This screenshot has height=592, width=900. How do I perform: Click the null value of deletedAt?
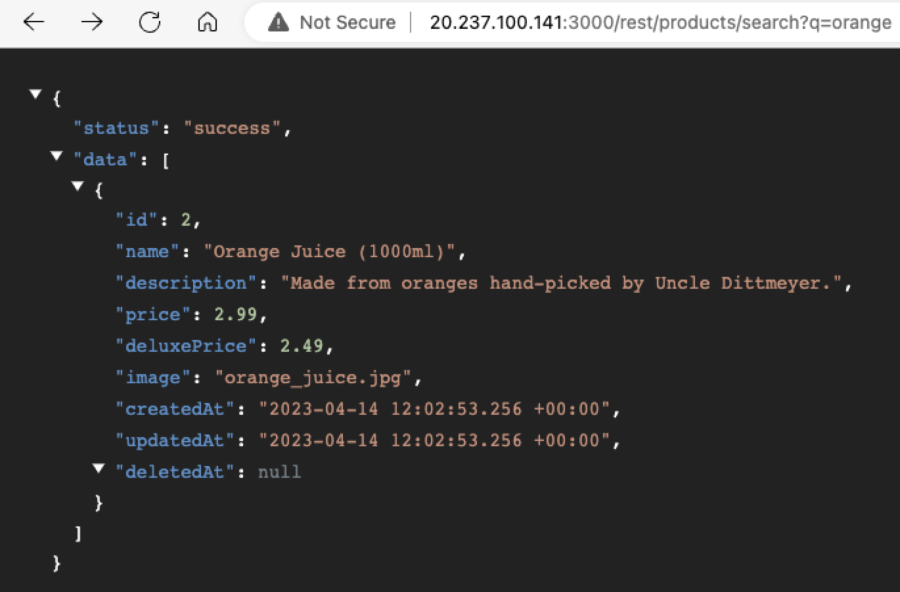pos(279,471)
